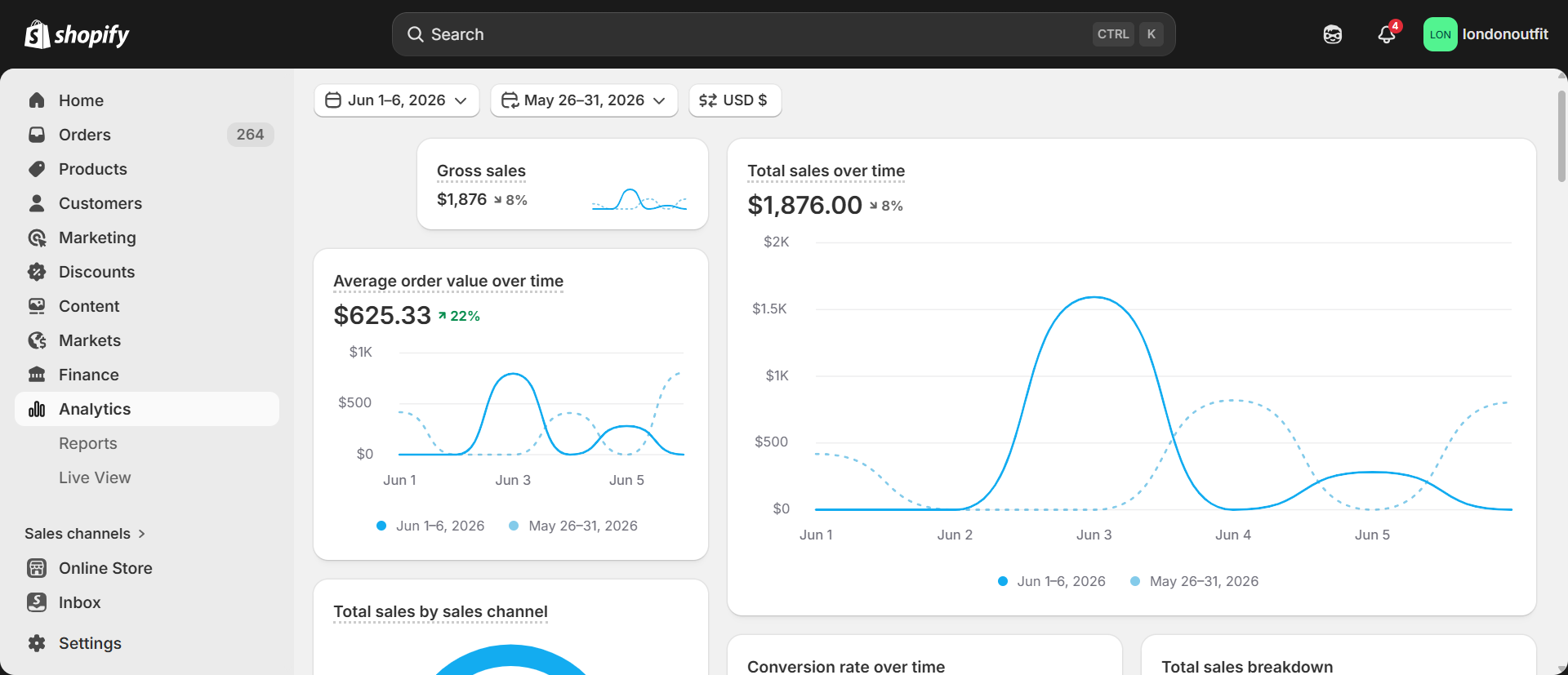This screenshot has height=675, width=1568.
Task: Open Total sales over time report
Action: (826, 171)
